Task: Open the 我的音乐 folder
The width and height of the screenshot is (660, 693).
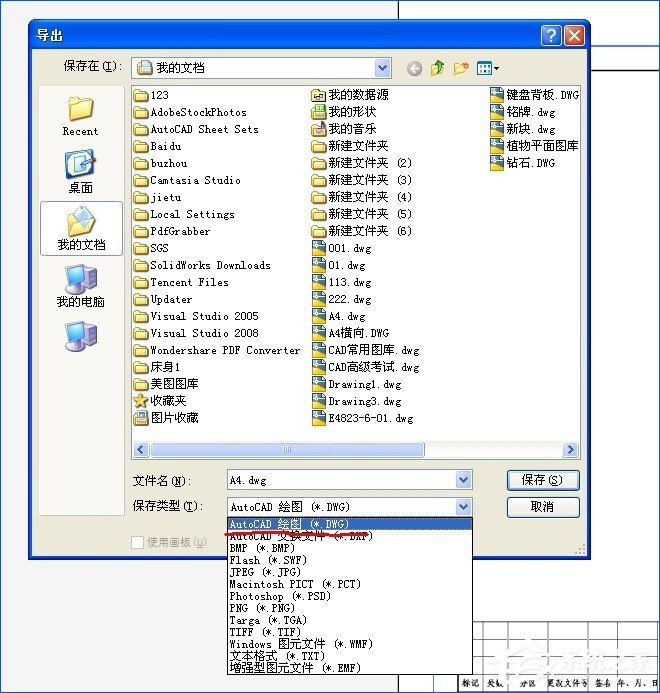Action: click(x=344, y=129)
